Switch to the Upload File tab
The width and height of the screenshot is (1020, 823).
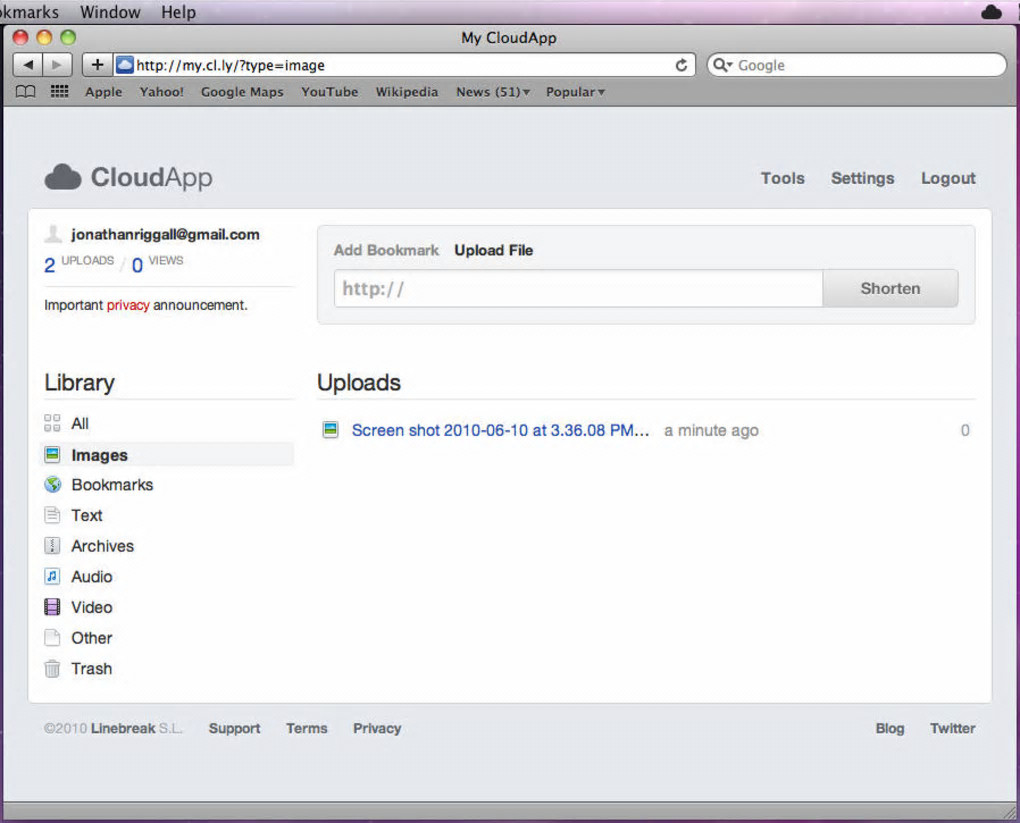[494, 250]
